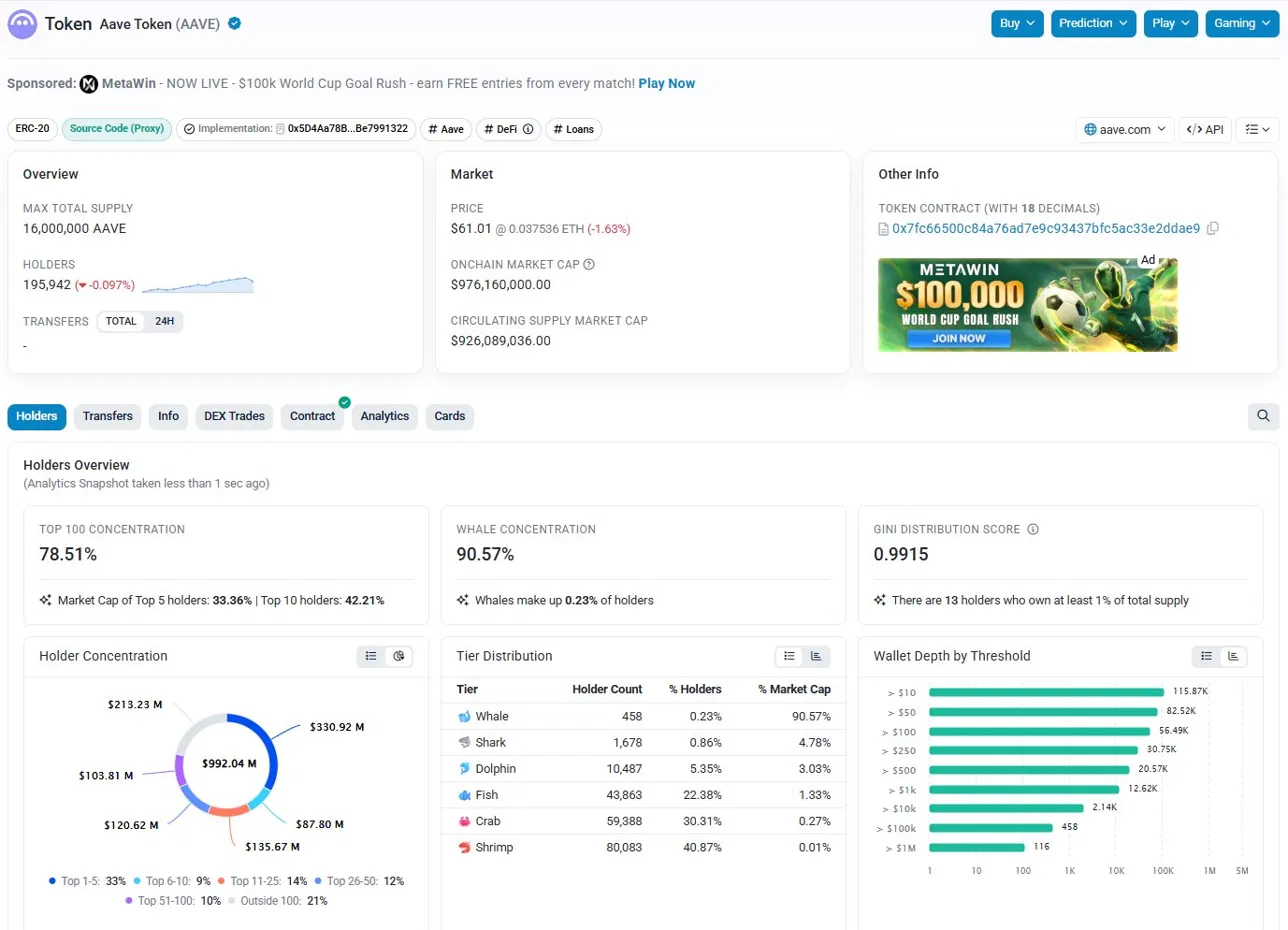The height and width of the screenshot is (930, 1288).
Task: Click the MetaWin sponsor logo icon
Action: [x=88, y=84]
